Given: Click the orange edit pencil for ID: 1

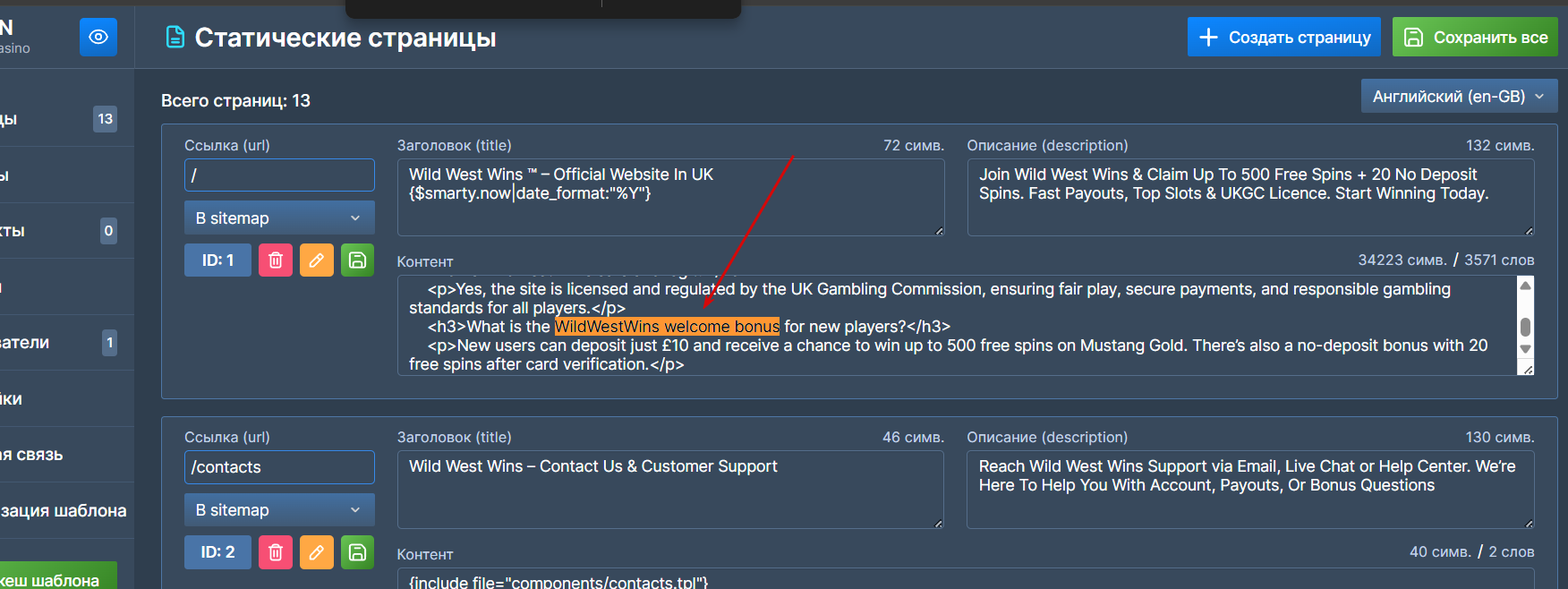Looking at the screenshot, I should 316,260.
